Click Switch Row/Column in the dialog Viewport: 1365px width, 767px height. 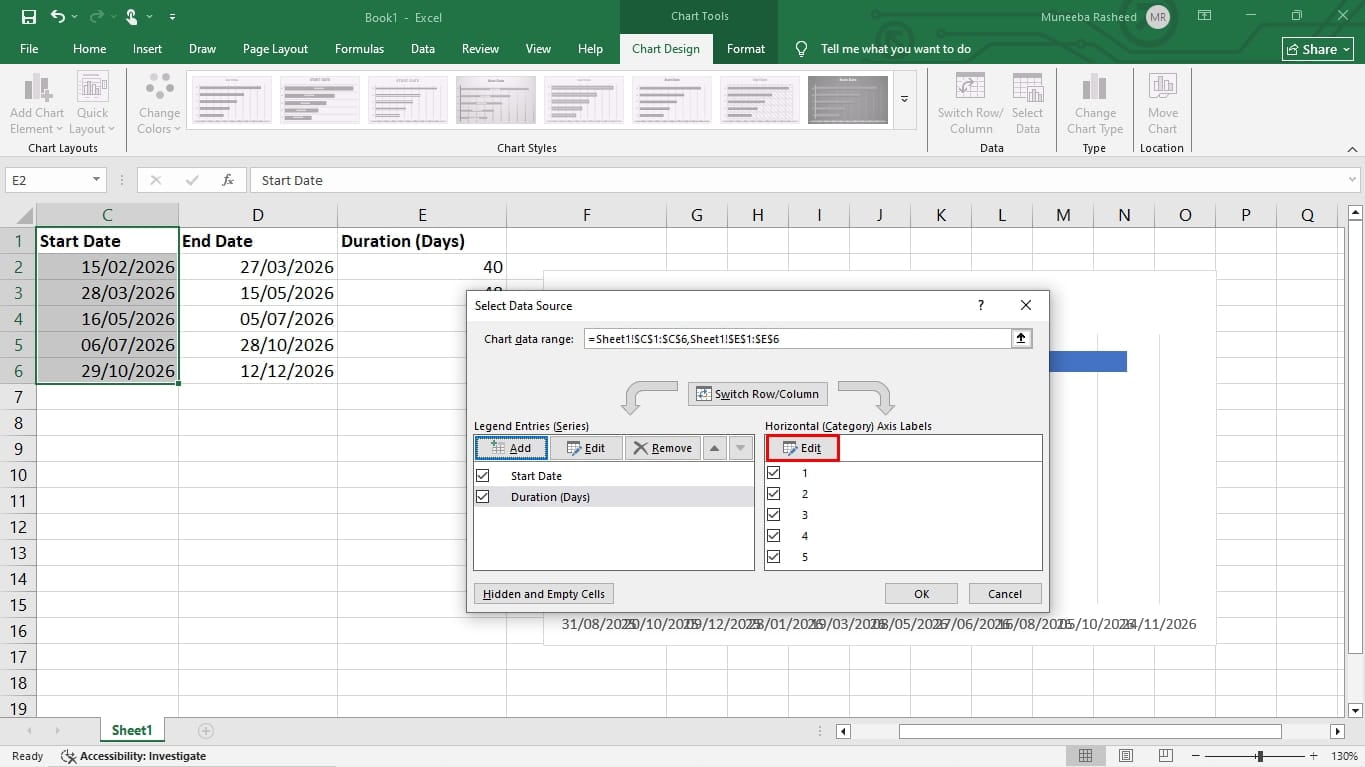pyautogui.click(x=758, y=394)
